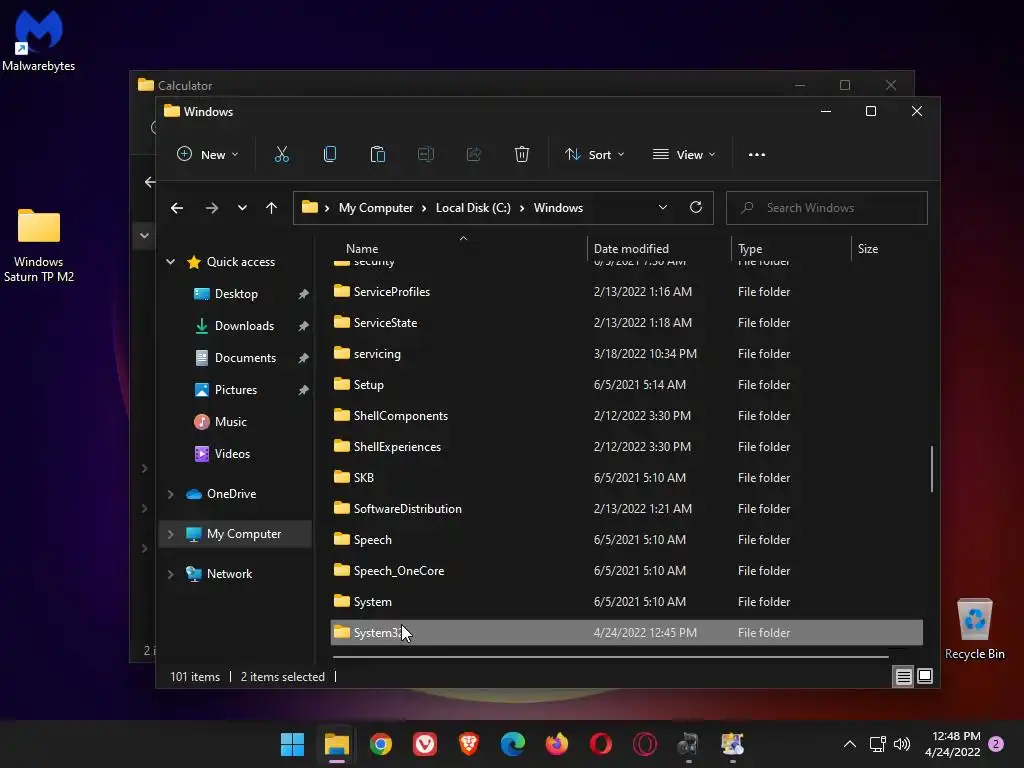1024x768 pixels.
Task: Open Malwarebytes desktop shortcut
Action: point(39,39)
